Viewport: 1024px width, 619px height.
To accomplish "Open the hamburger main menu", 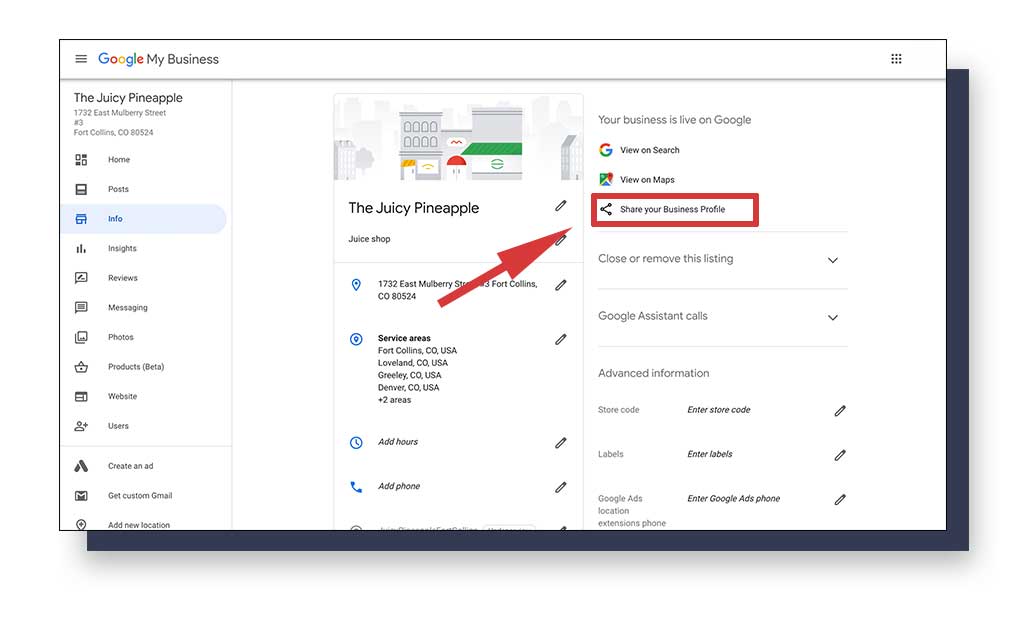I will tap(81, 59).
